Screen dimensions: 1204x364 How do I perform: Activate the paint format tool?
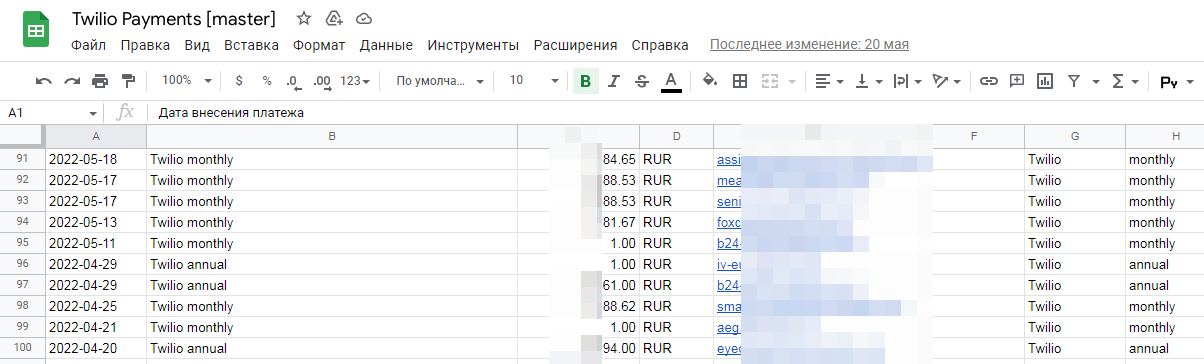(x=128, y=81)
